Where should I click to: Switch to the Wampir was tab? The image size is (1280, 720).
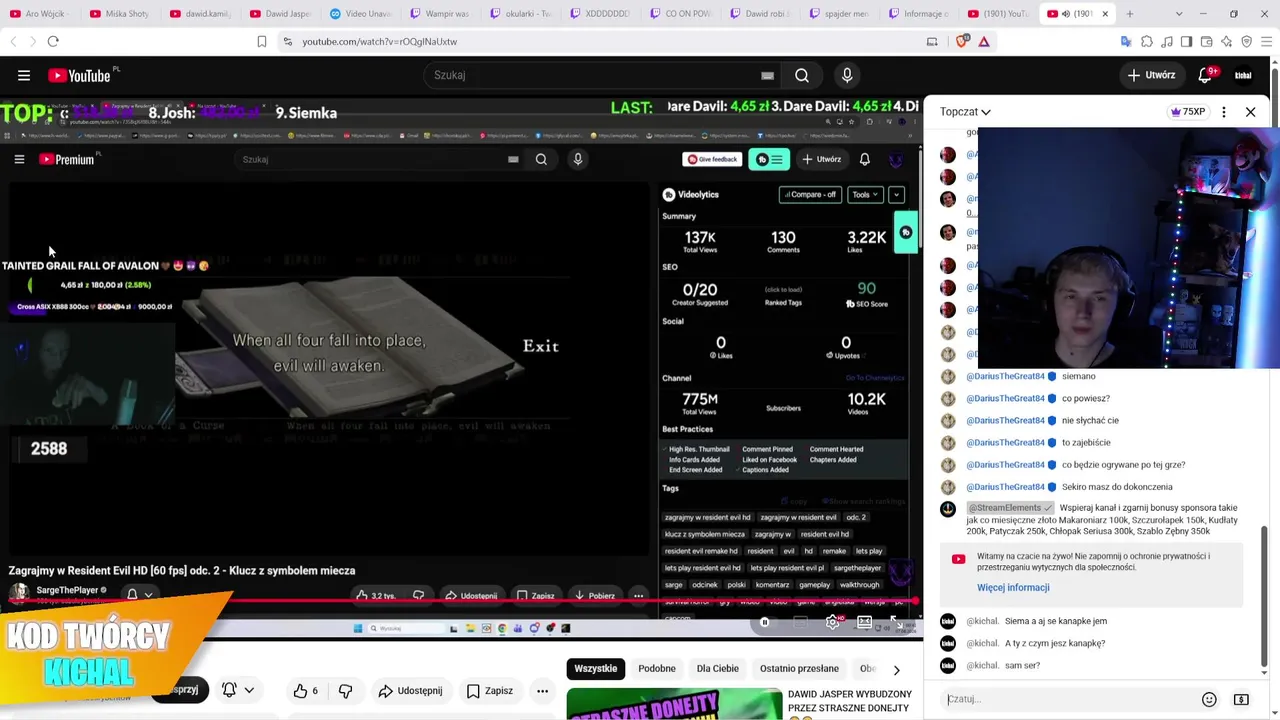[440, 14]
